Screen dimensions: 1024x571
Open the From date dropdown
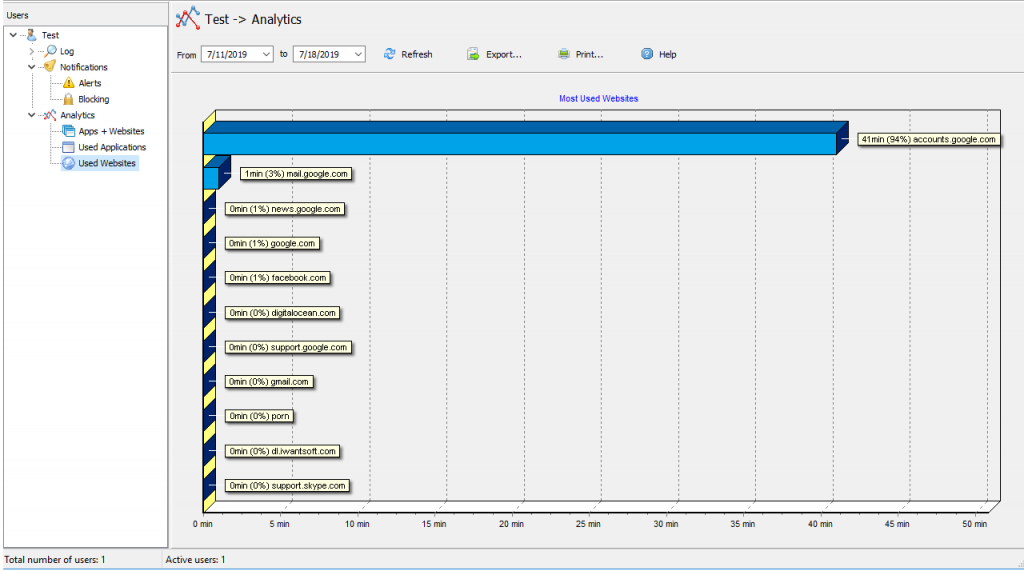coord(266,54)
